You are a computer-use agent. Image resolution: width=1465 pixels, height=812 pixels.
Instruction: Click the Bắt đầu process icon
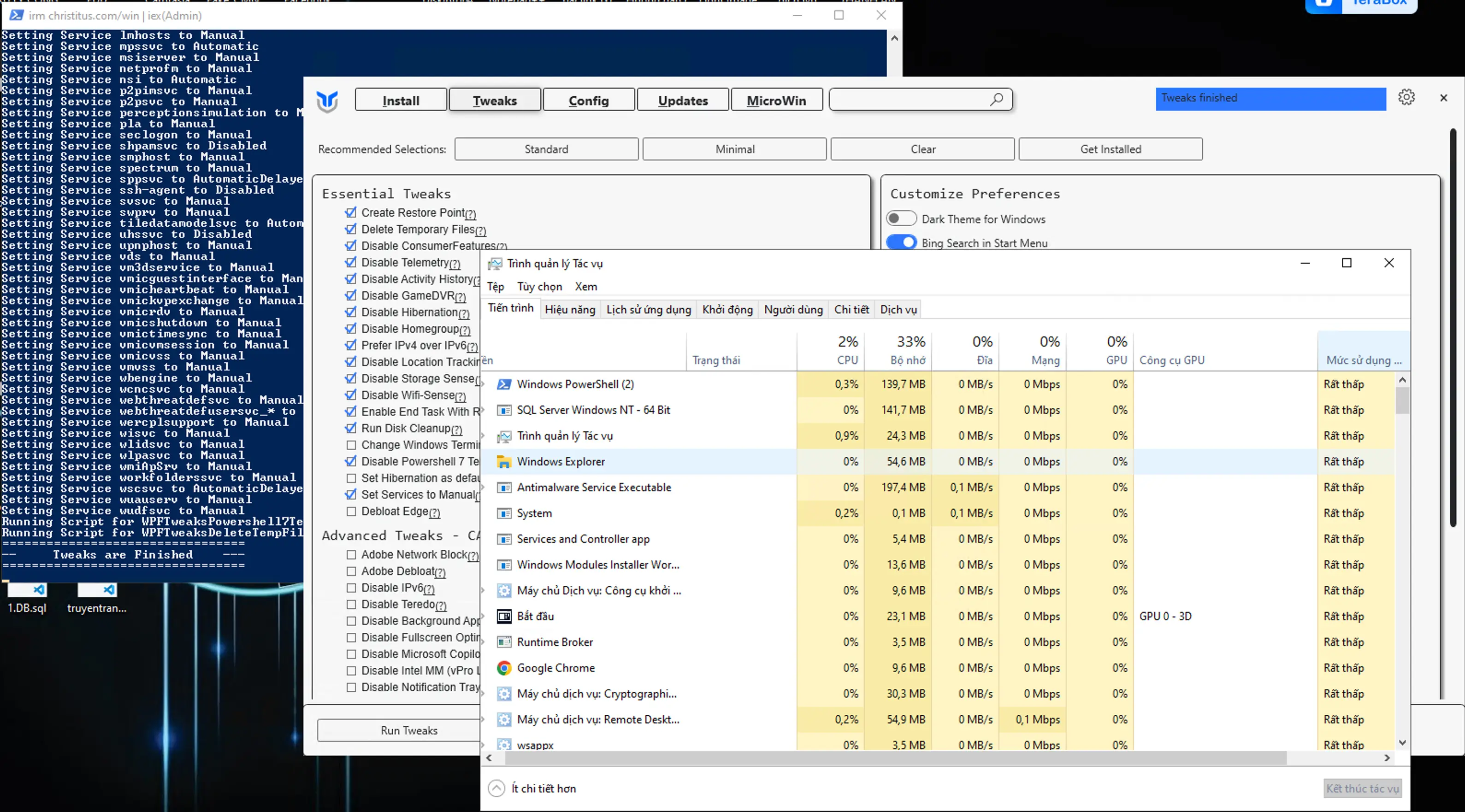(504, 617)
